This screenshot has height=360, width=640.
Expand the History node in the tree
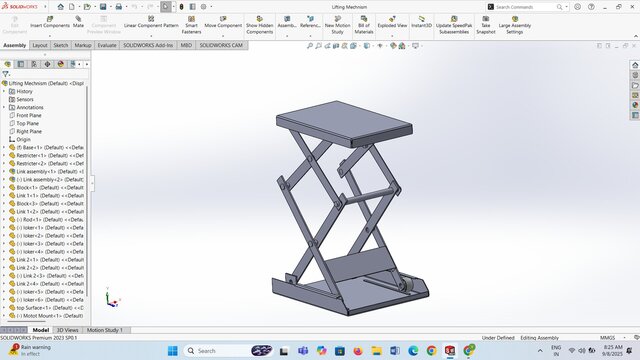coord(4,91)
